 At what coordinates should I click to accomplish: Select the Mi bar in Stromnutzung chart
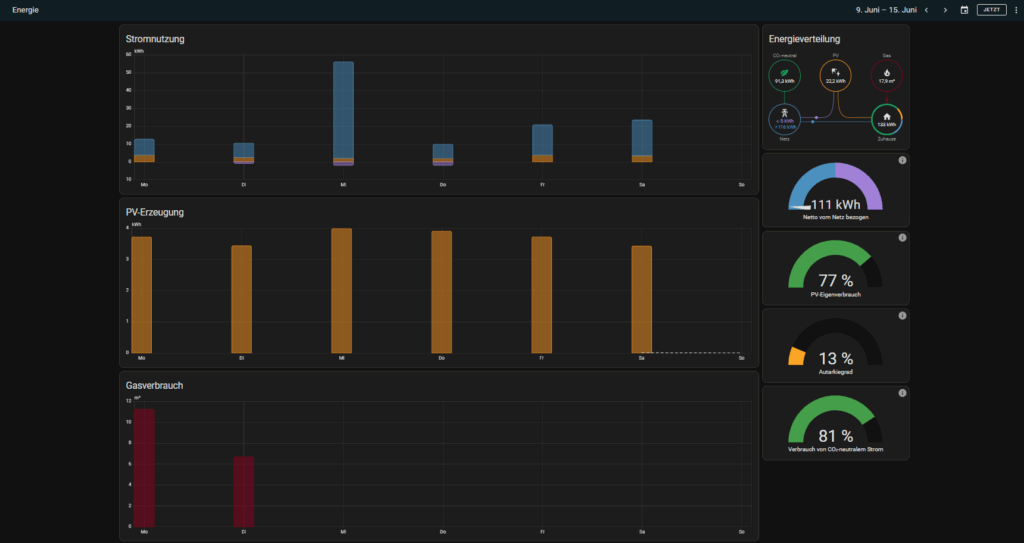pos(343,114)
